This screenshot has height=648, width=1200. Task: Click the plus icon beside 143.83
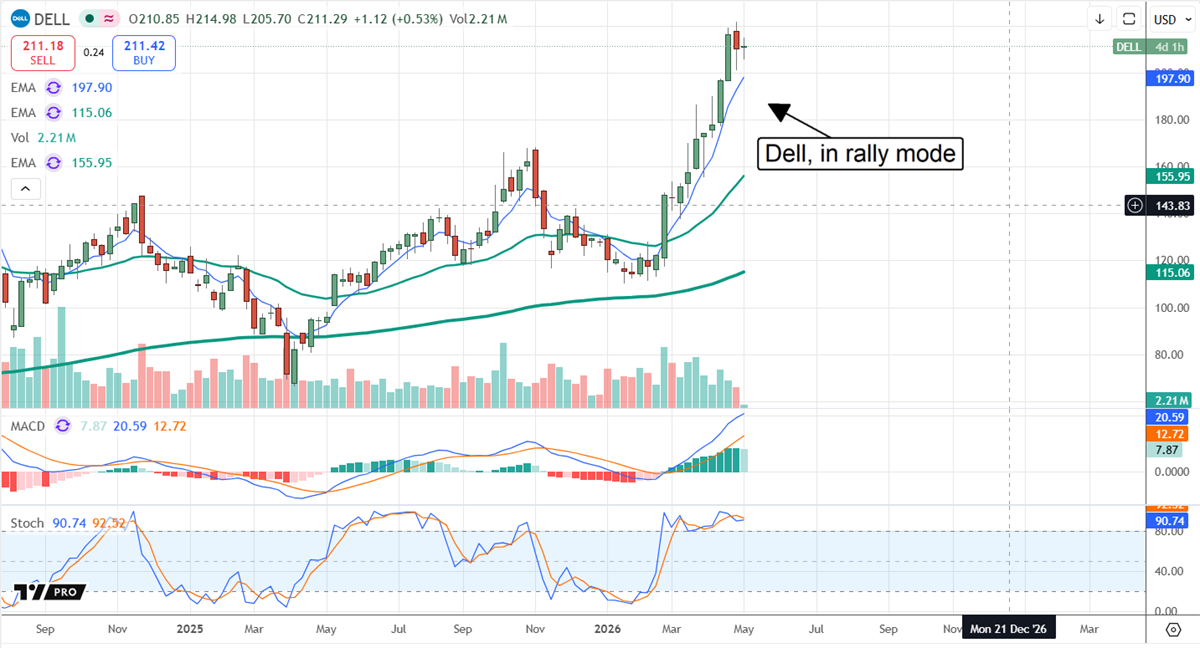pyautogui.click(x=1135, y=205)
